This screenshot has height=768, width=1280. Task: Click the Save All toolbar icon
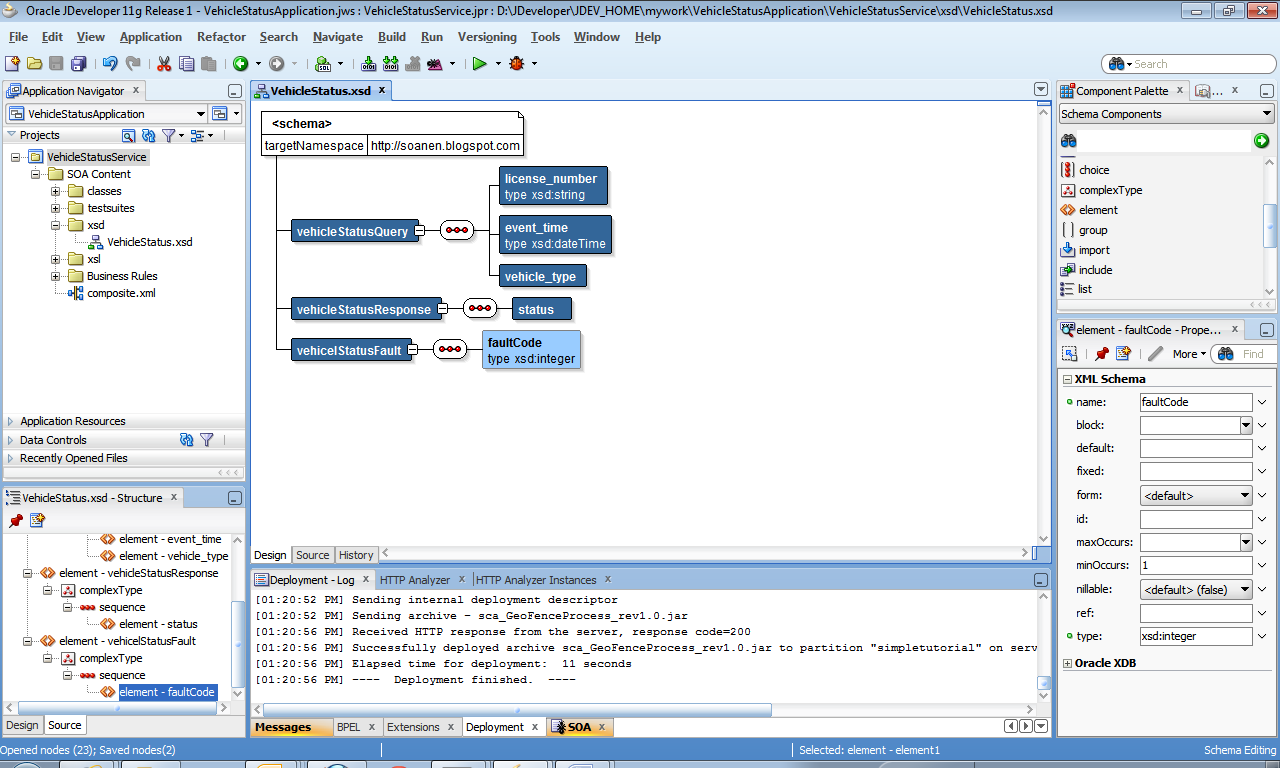78,63
